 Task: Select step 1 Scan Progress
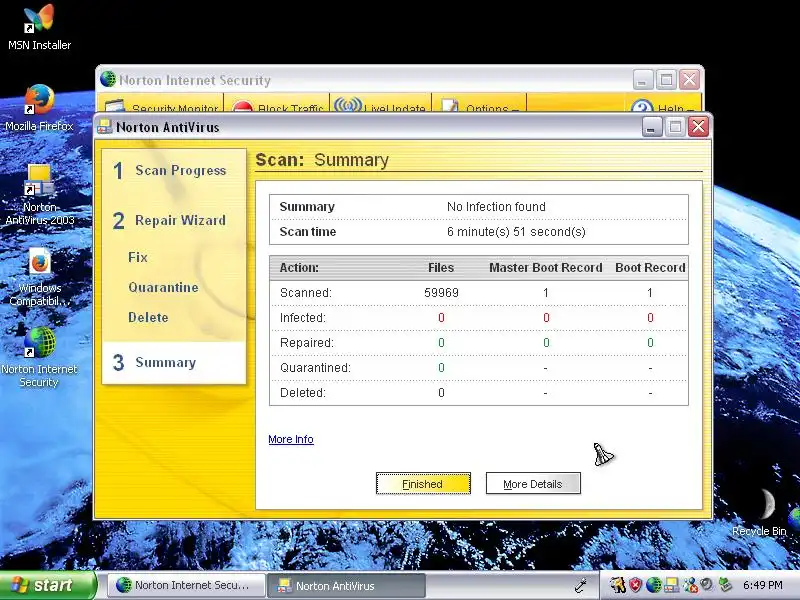pos(169,170)
